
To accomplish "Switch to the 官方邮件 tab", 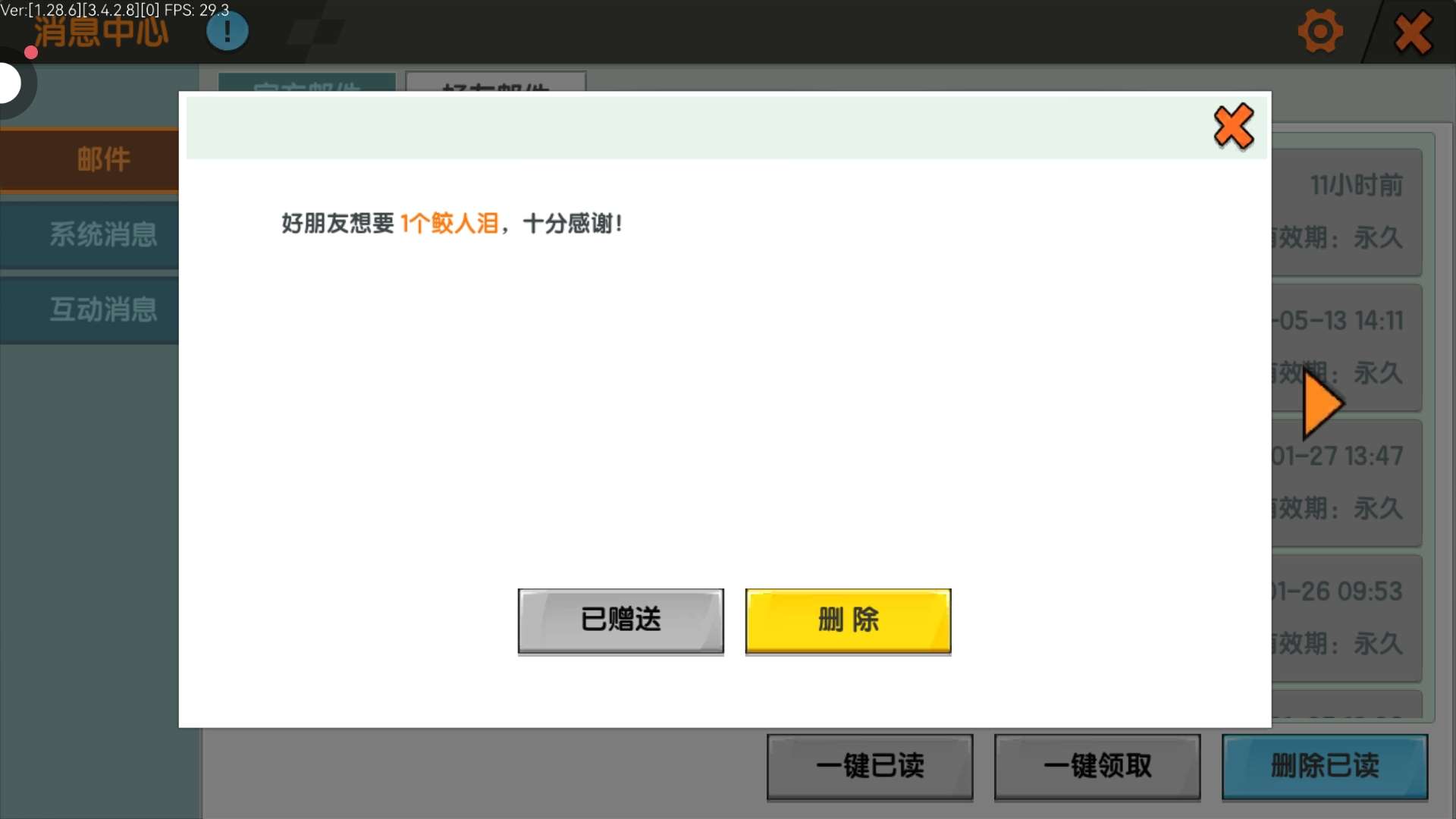I will (x=306, y=82).
